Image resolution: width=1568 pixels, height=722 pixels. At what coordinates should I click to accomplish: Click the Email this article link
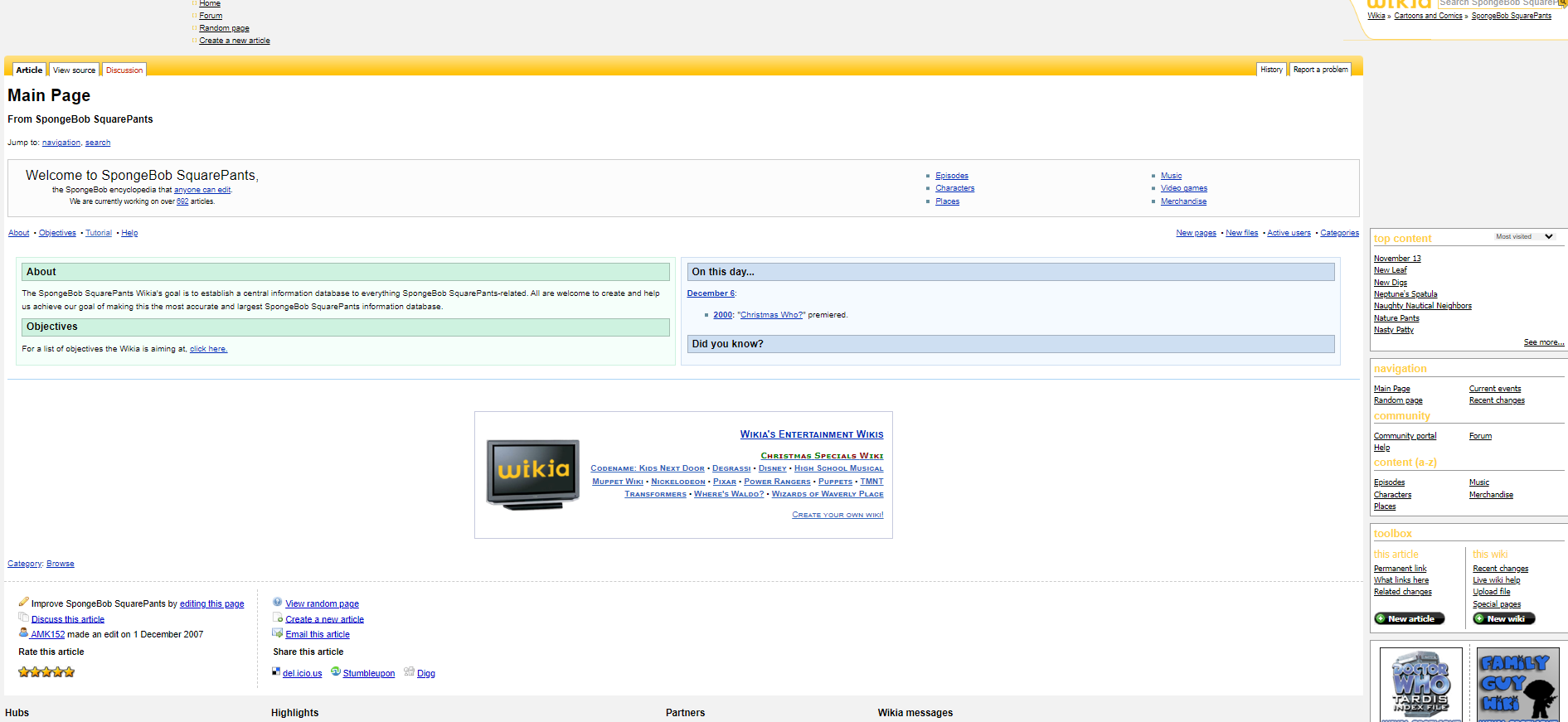(318, 635)
